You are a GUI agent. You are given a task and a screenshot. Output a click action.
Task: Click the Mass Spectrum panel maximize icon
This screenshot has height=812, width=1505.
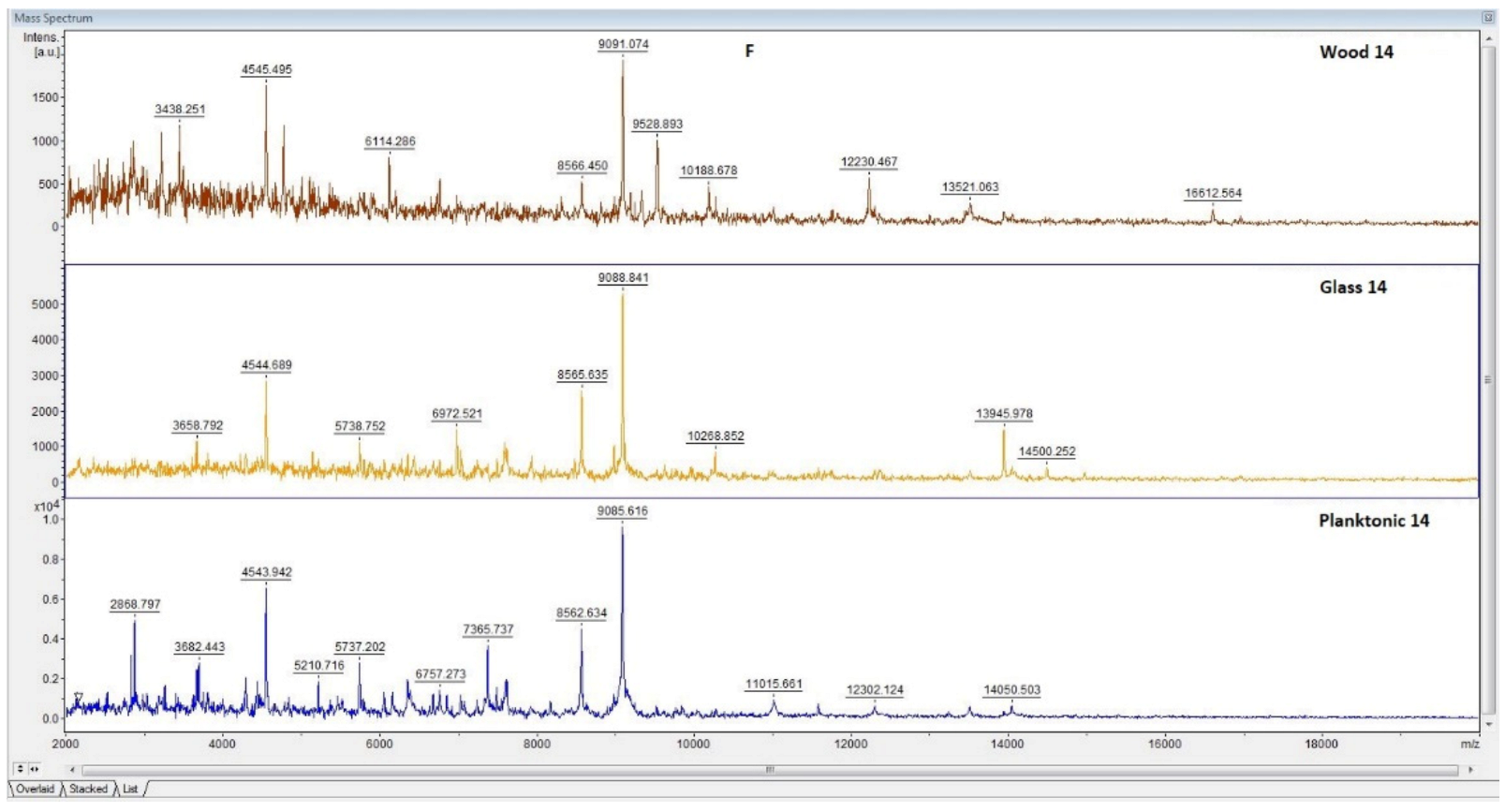pyautogui.click(x=1487, y=18)
